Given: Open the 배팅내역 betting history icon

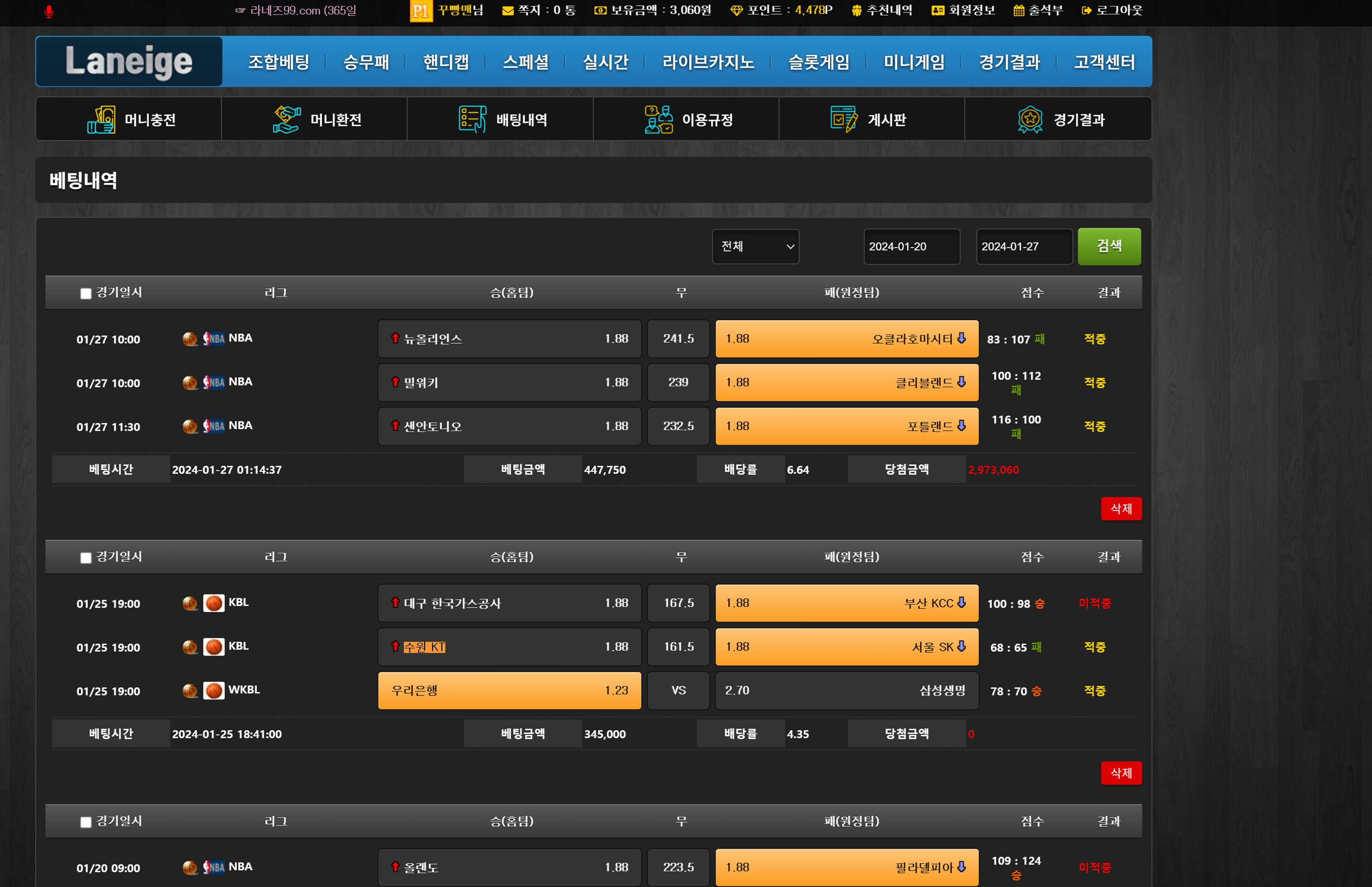Looking at the screenshot, I should tap(472, 120).
